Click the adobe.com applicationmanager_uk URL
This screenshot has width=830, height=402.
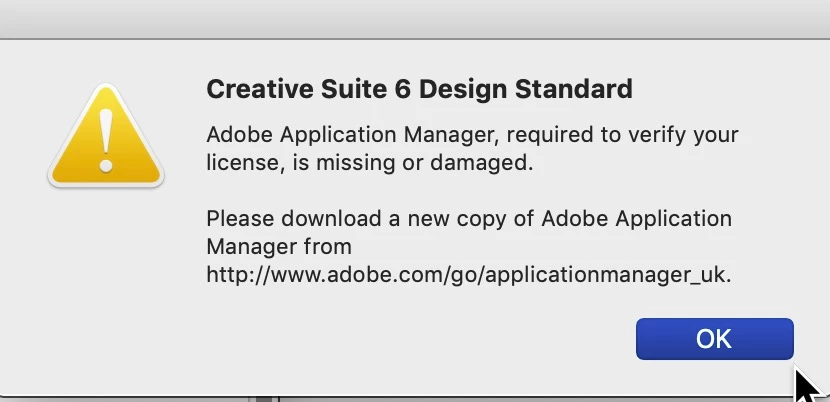coord(469,274)
